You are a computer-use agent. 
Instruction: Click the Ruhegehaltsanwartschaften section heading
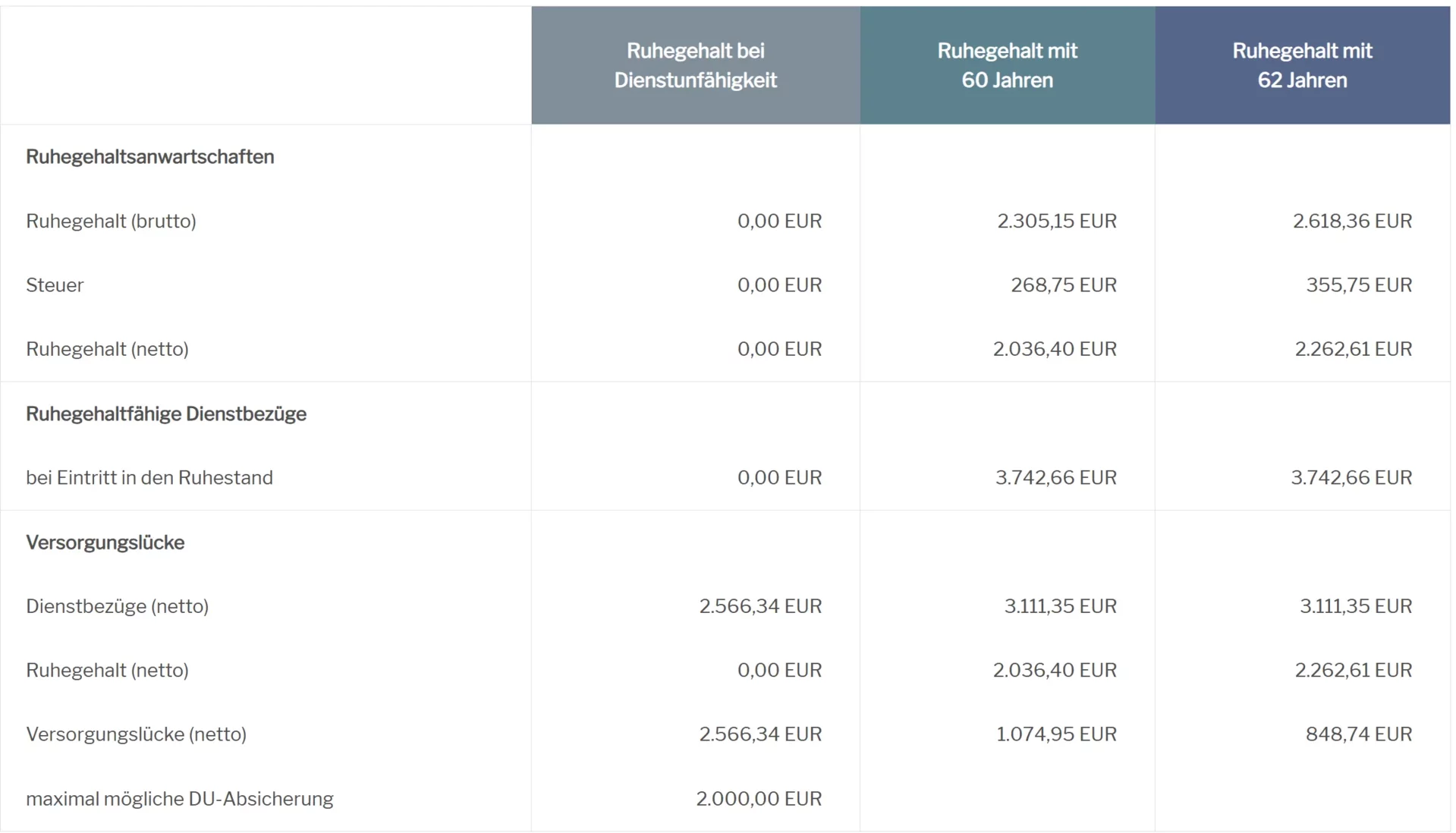click(150, 157)
